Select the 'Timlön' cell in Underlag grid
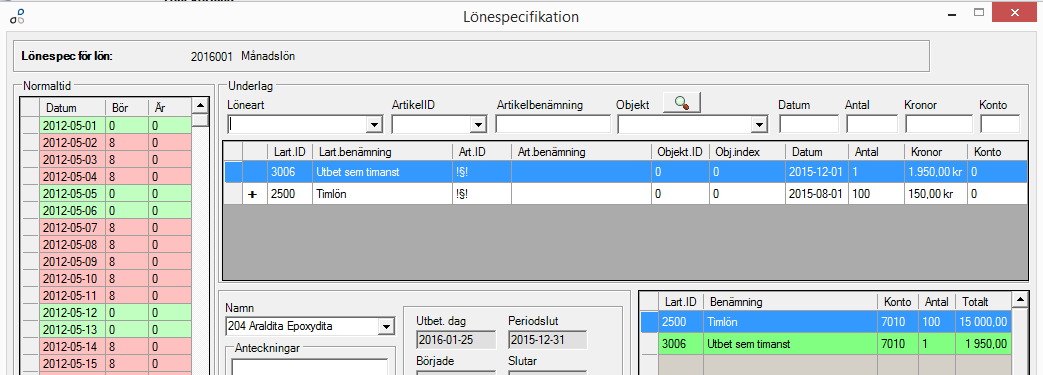Viewport: 1043px width, 375px height. point(382,193)
